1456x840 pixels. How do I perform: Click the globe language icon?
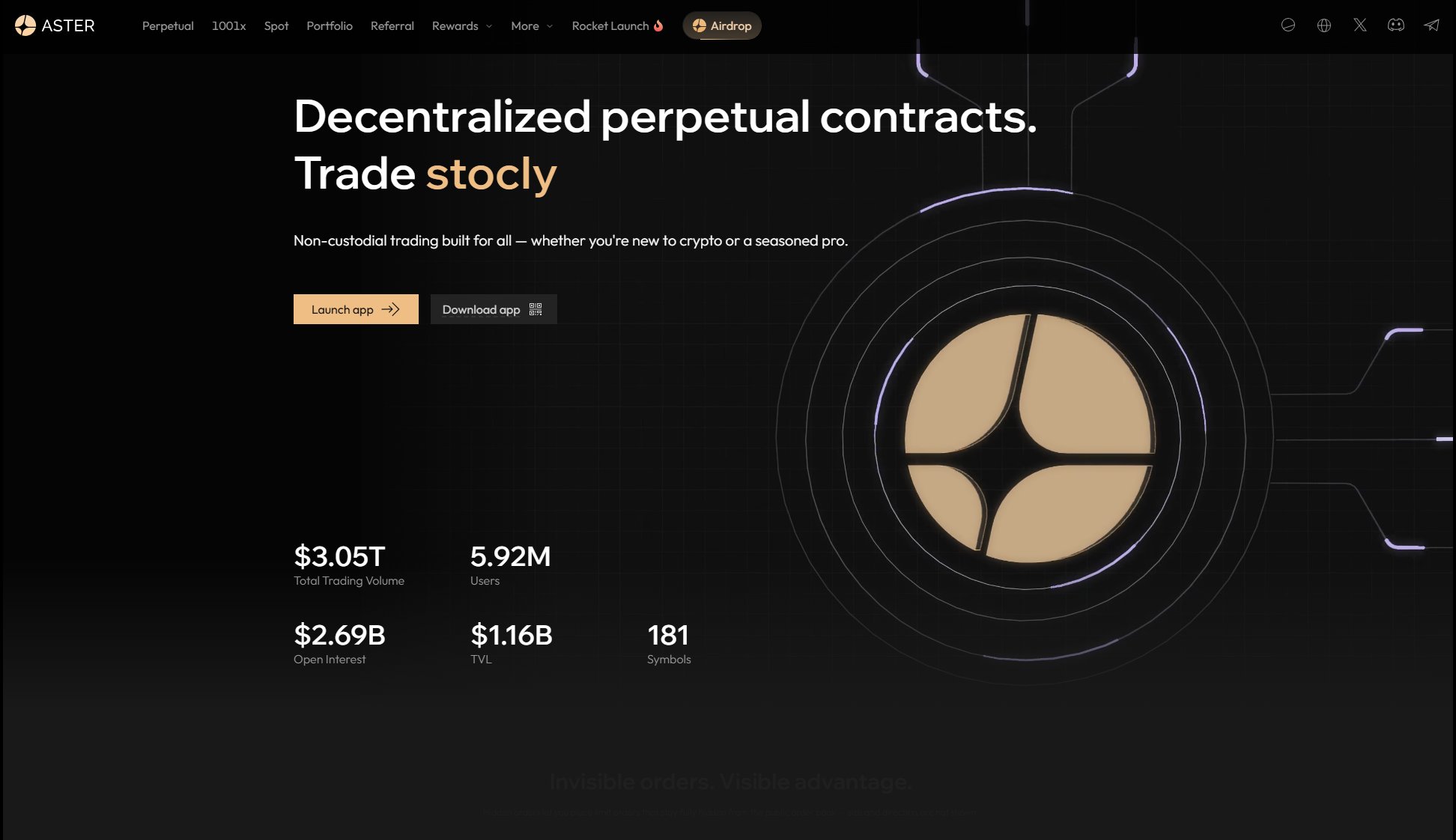[x=1324, y=25]
